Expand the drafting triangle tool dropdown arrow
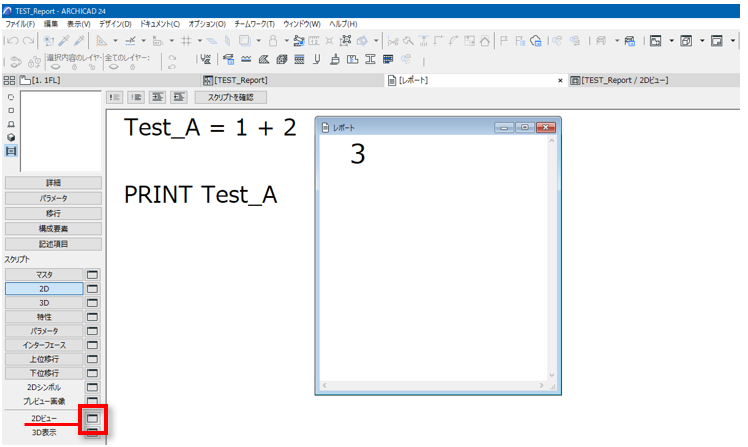 pyautogui.click(x=115, y=41)
